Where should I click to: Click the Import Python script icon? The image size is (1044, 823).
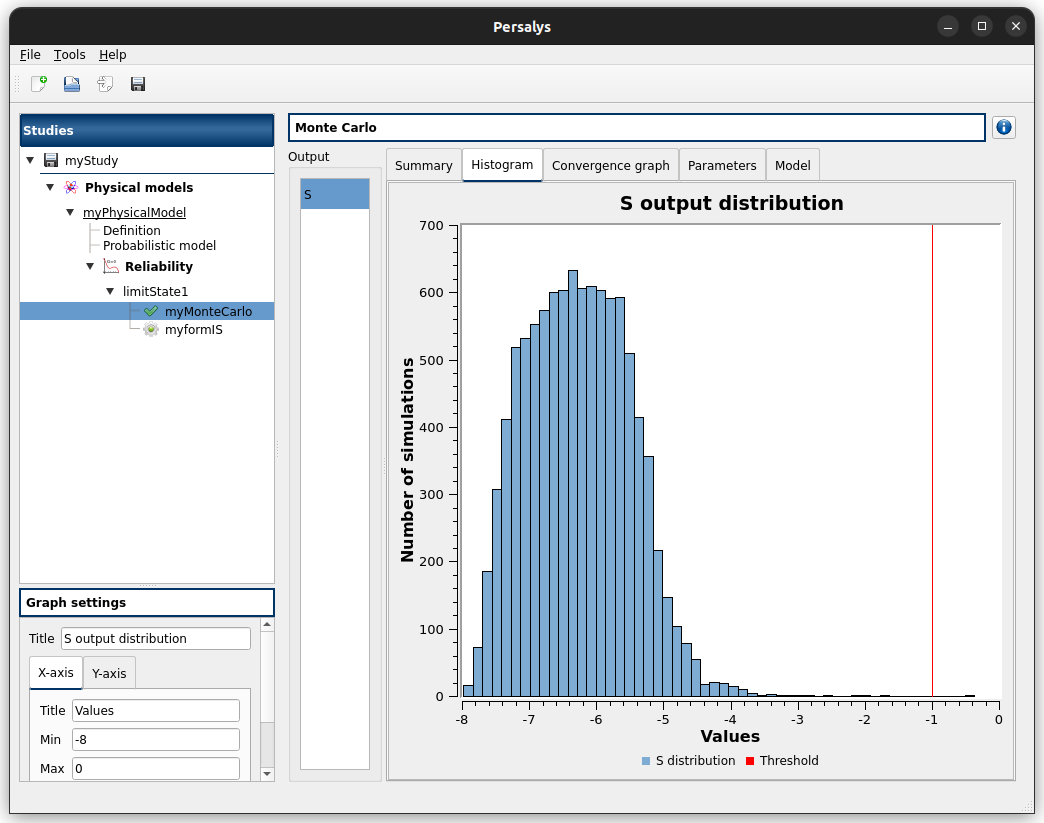[105, 85]
